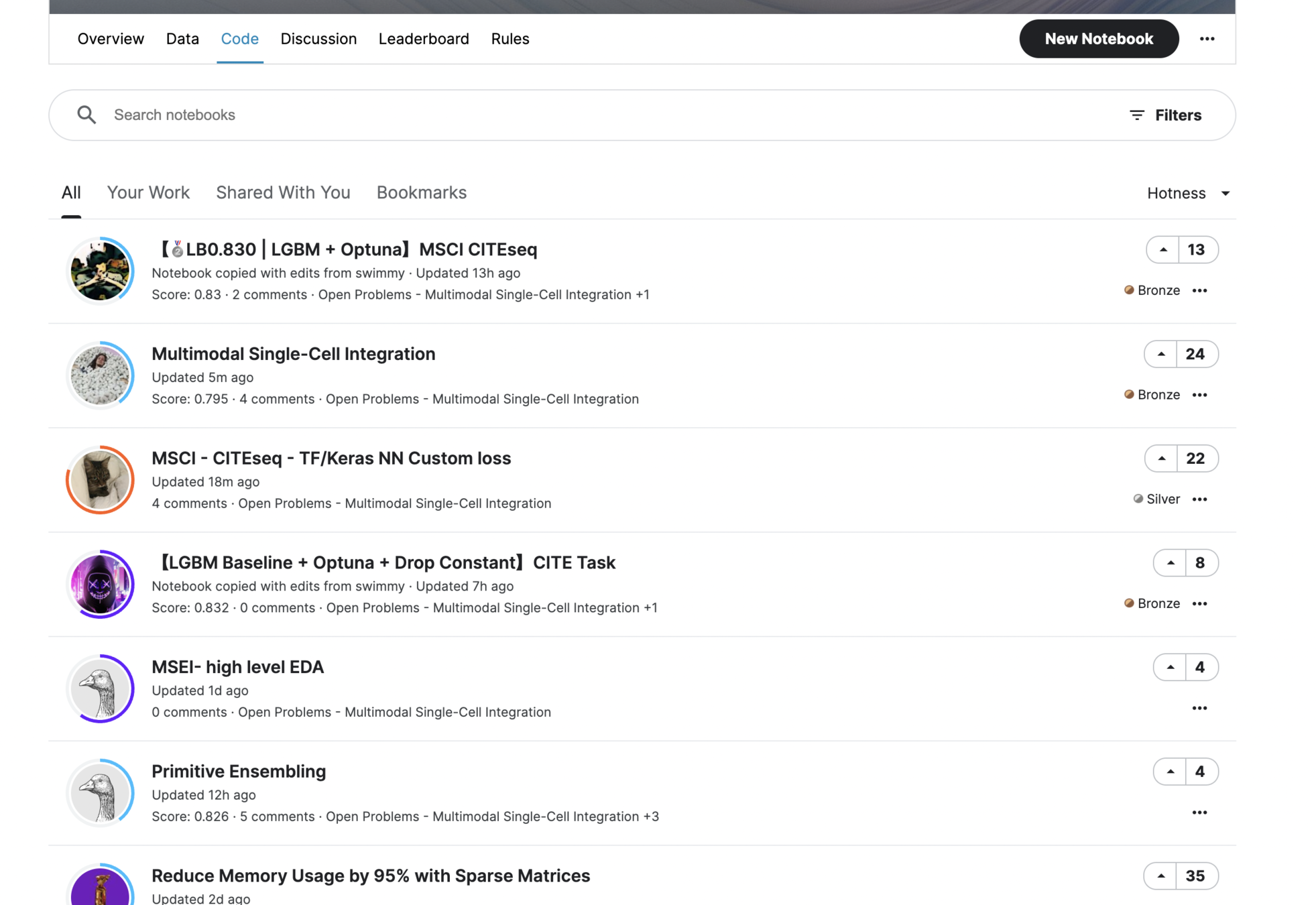Screen dimensions: 1316x905
Task: Toggle upvote on MSEI- high level EDA
Action: pos(1171,667)
